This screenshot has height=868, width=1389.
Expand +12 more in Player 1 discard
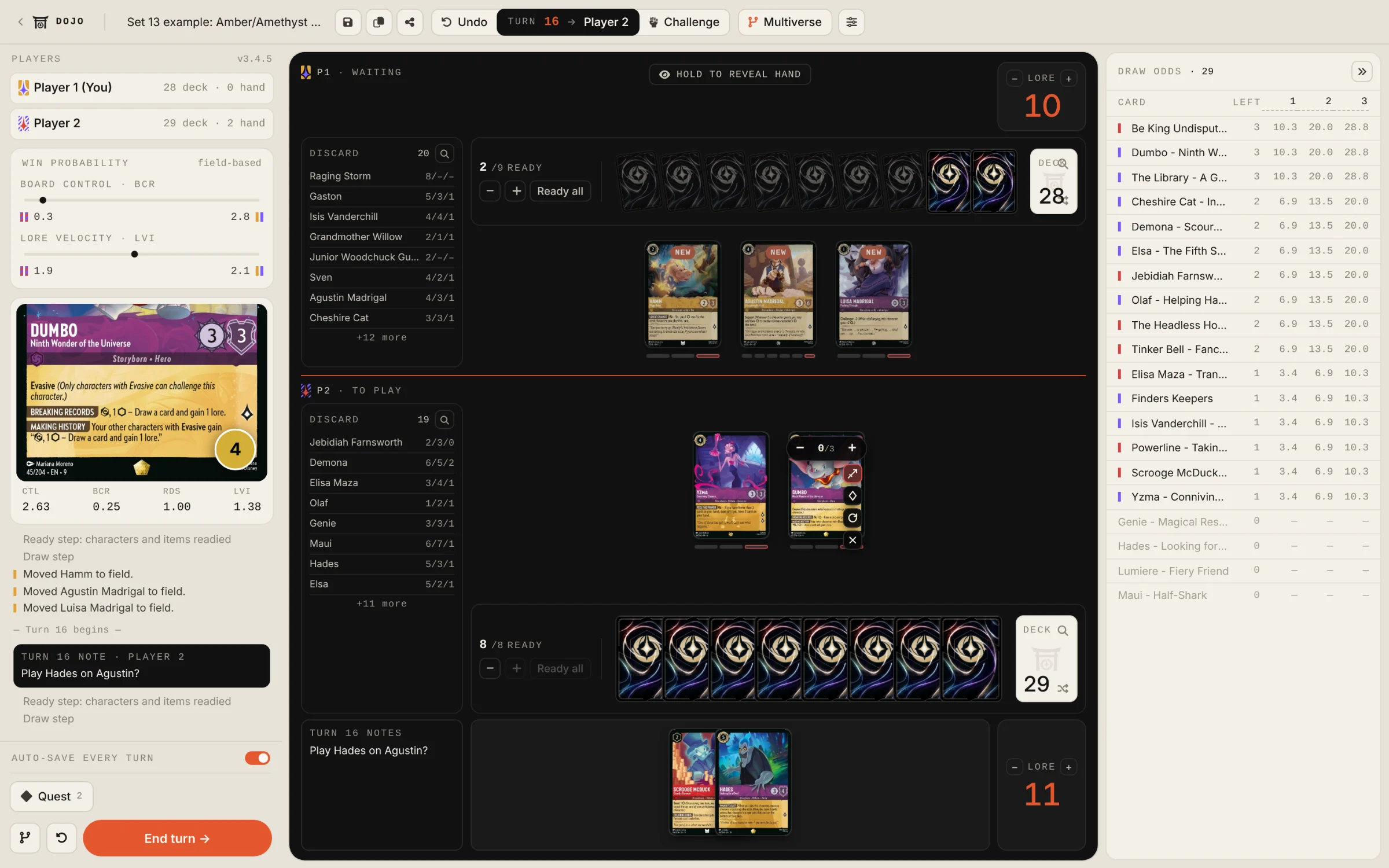(381, 337)
